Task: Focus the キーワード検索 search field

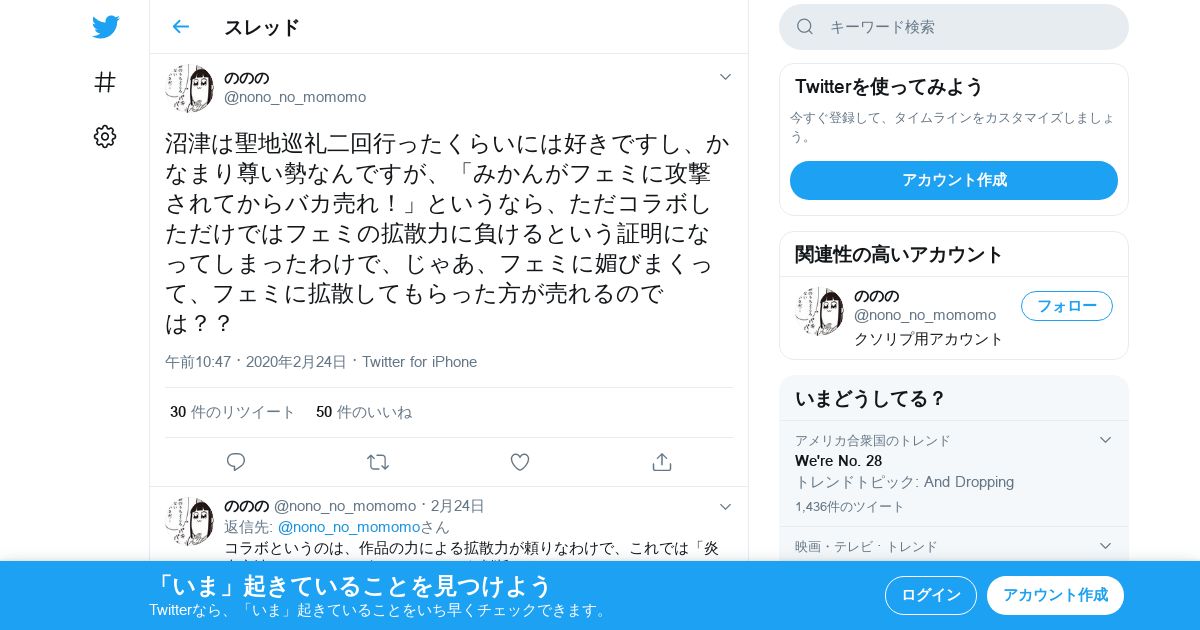Action: pos(954,27)
